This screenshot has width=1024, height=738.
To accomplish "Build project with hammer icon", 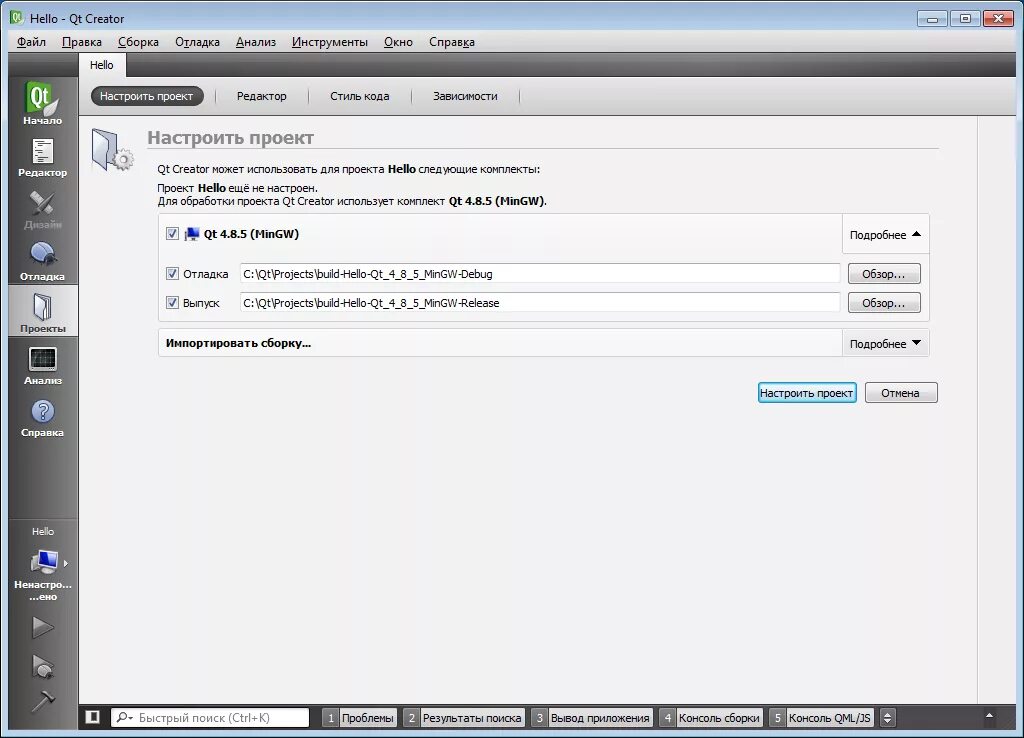I will point(42,701).
